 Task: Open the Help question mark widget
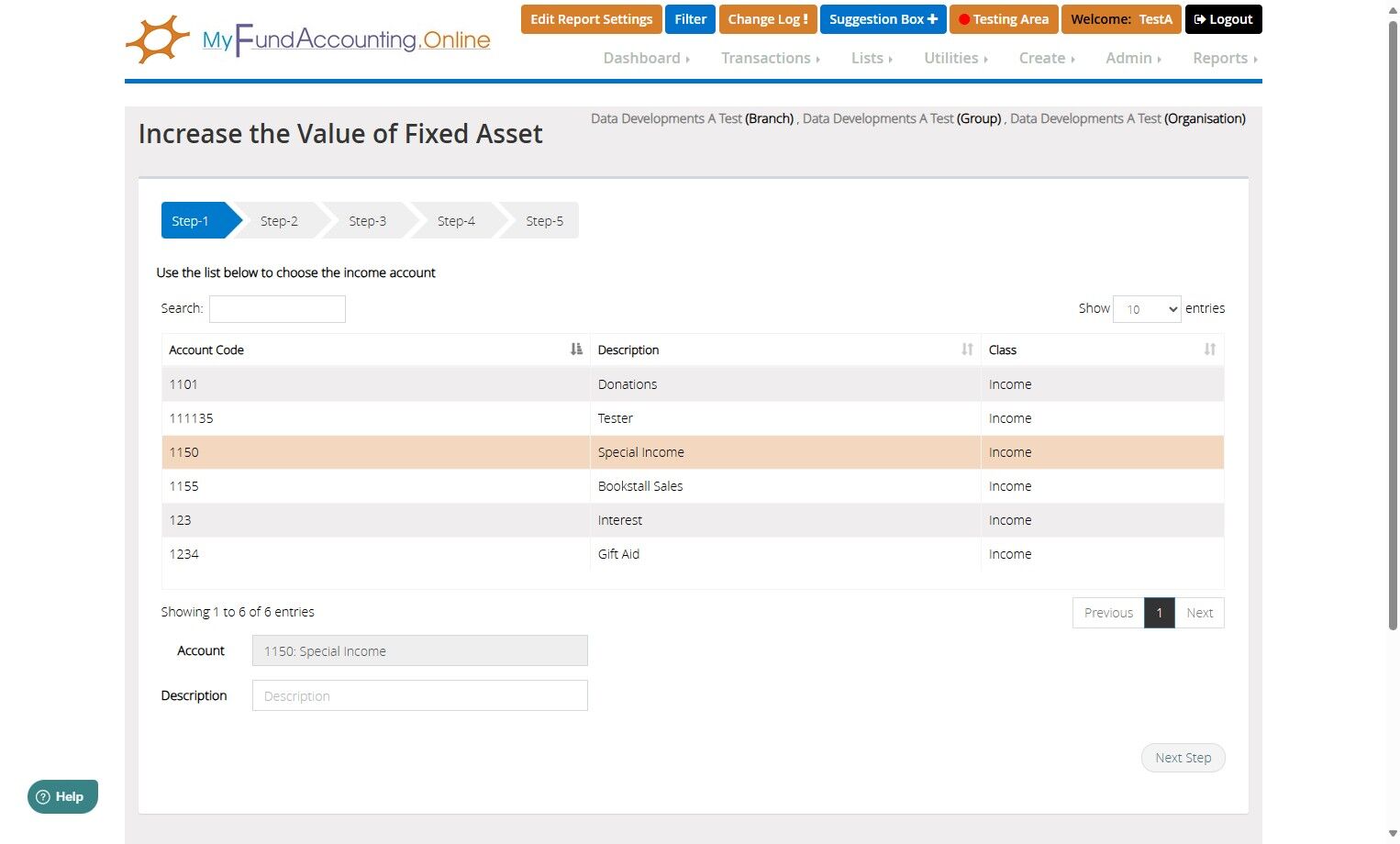point(61,796)
